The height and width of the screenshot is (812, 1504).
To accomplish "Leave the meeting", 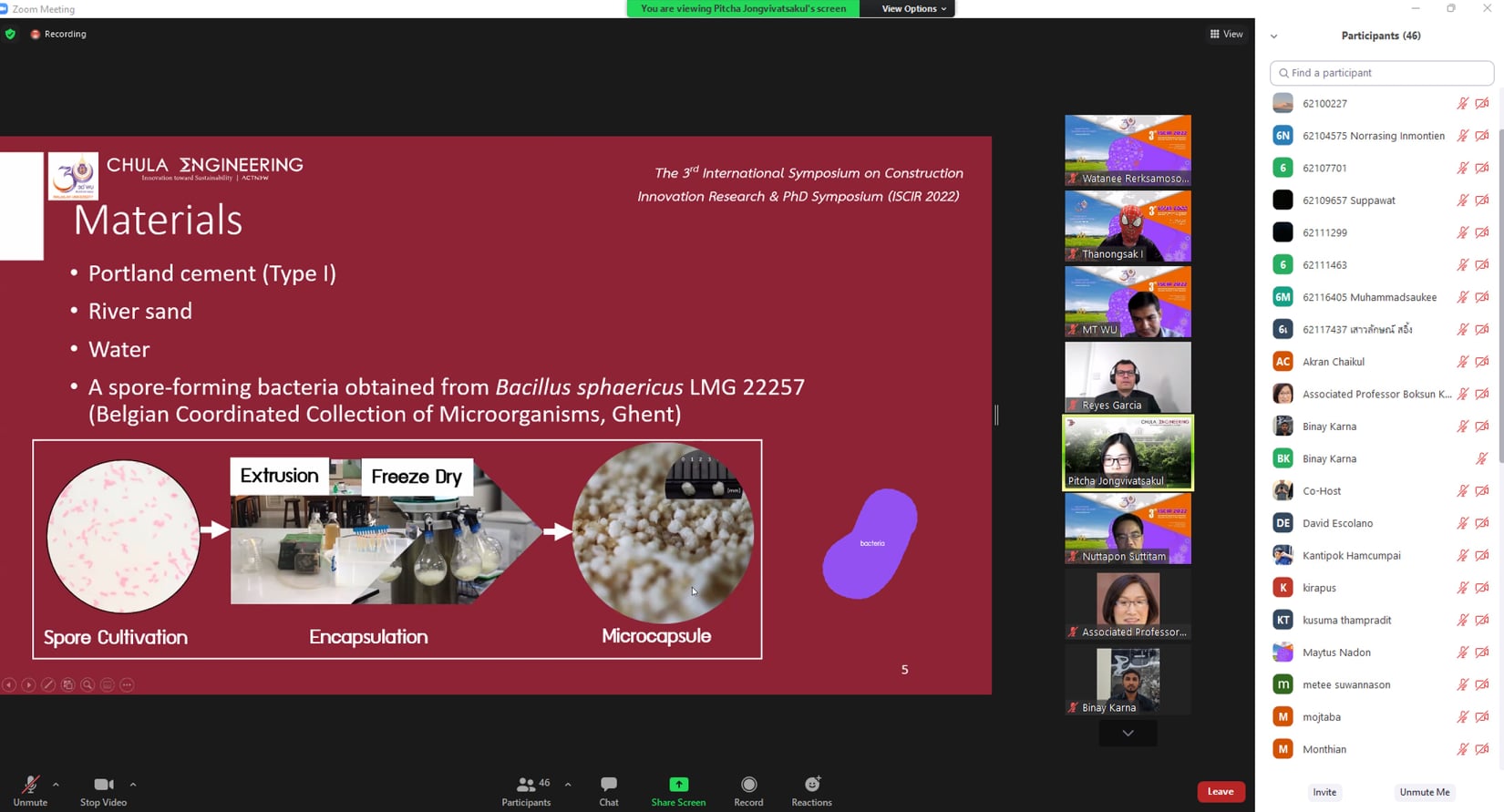I will click(1221, 791).
